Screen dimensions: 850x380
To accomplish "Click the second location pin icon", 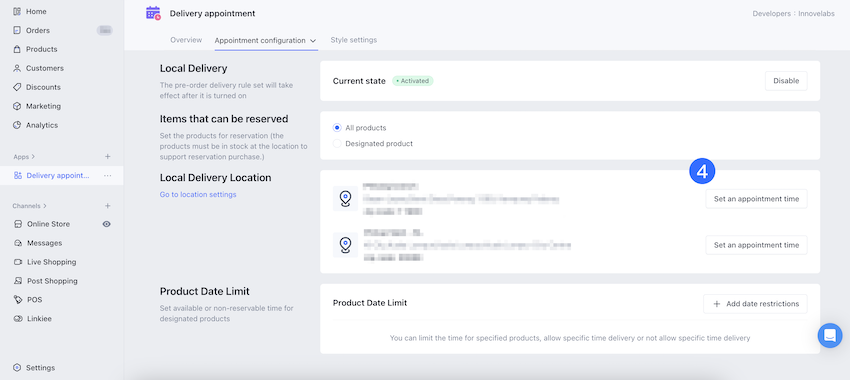I will tap(345, 244).
